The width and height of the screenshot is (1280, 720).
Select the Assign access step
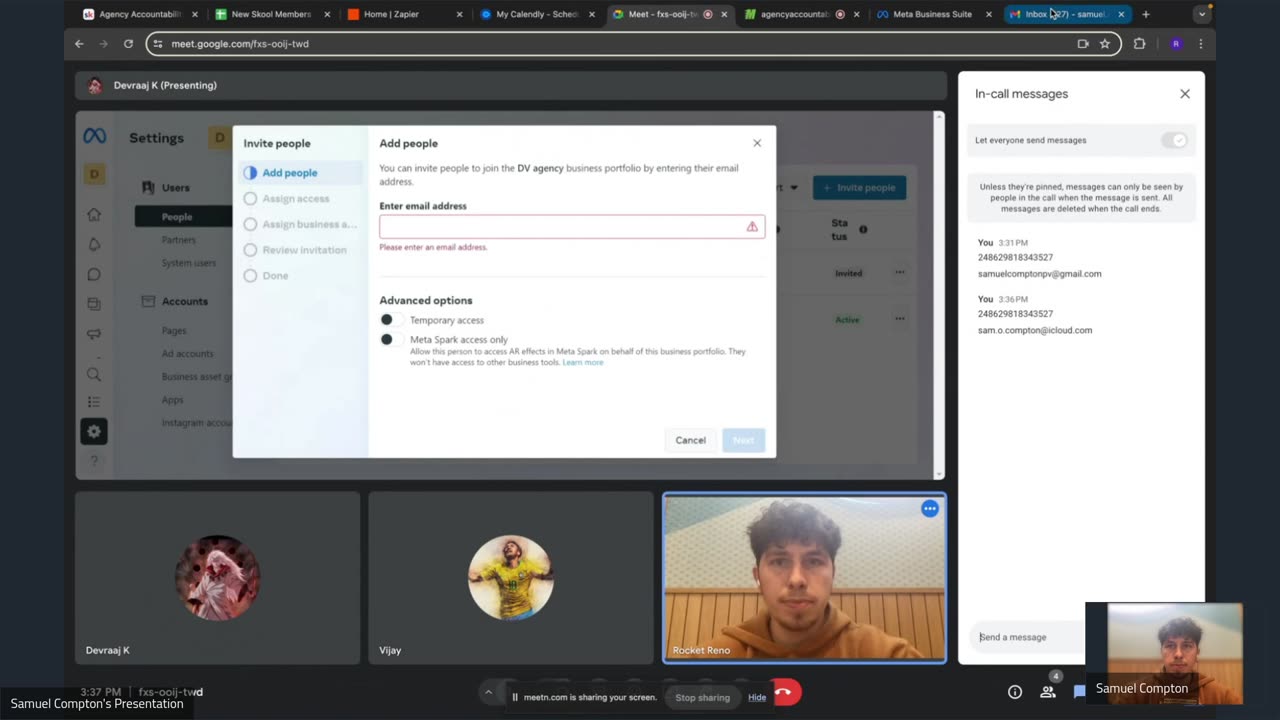pos(300,199)
